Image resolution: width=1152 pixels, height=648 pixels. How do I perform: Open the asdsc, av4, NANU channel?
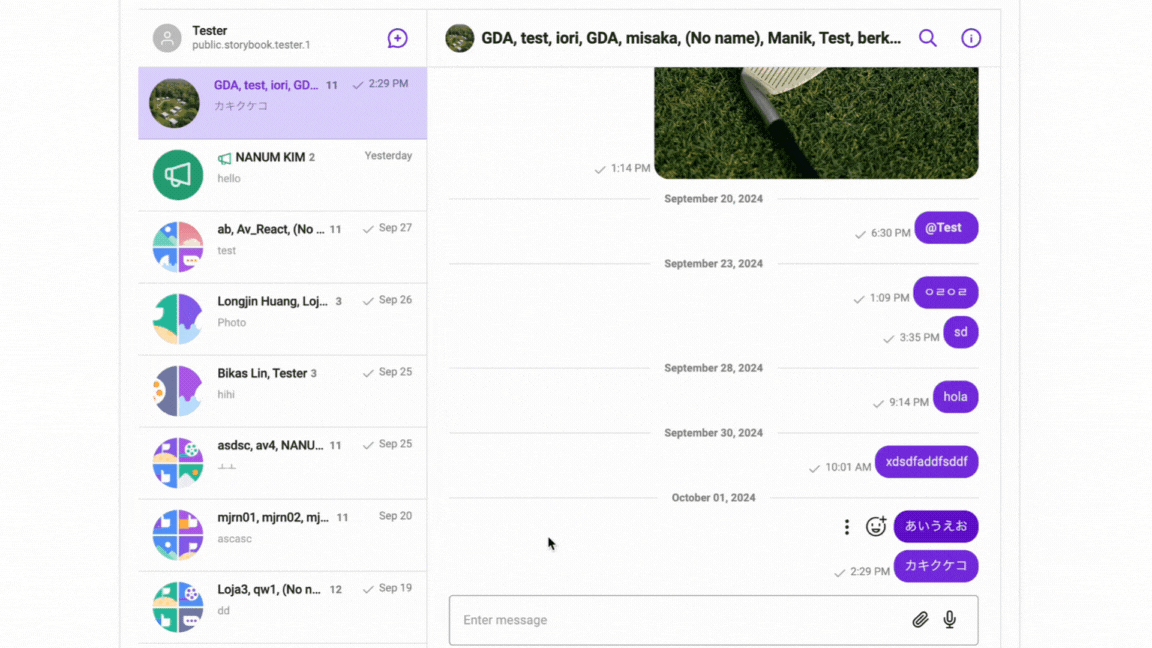point(282,463)
